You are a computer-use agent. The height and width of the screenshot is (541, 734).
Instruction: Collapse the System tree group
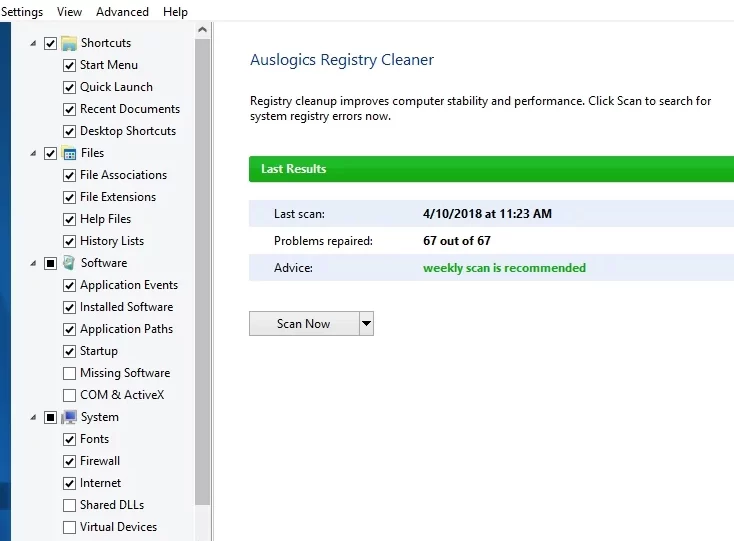point(33,417)
